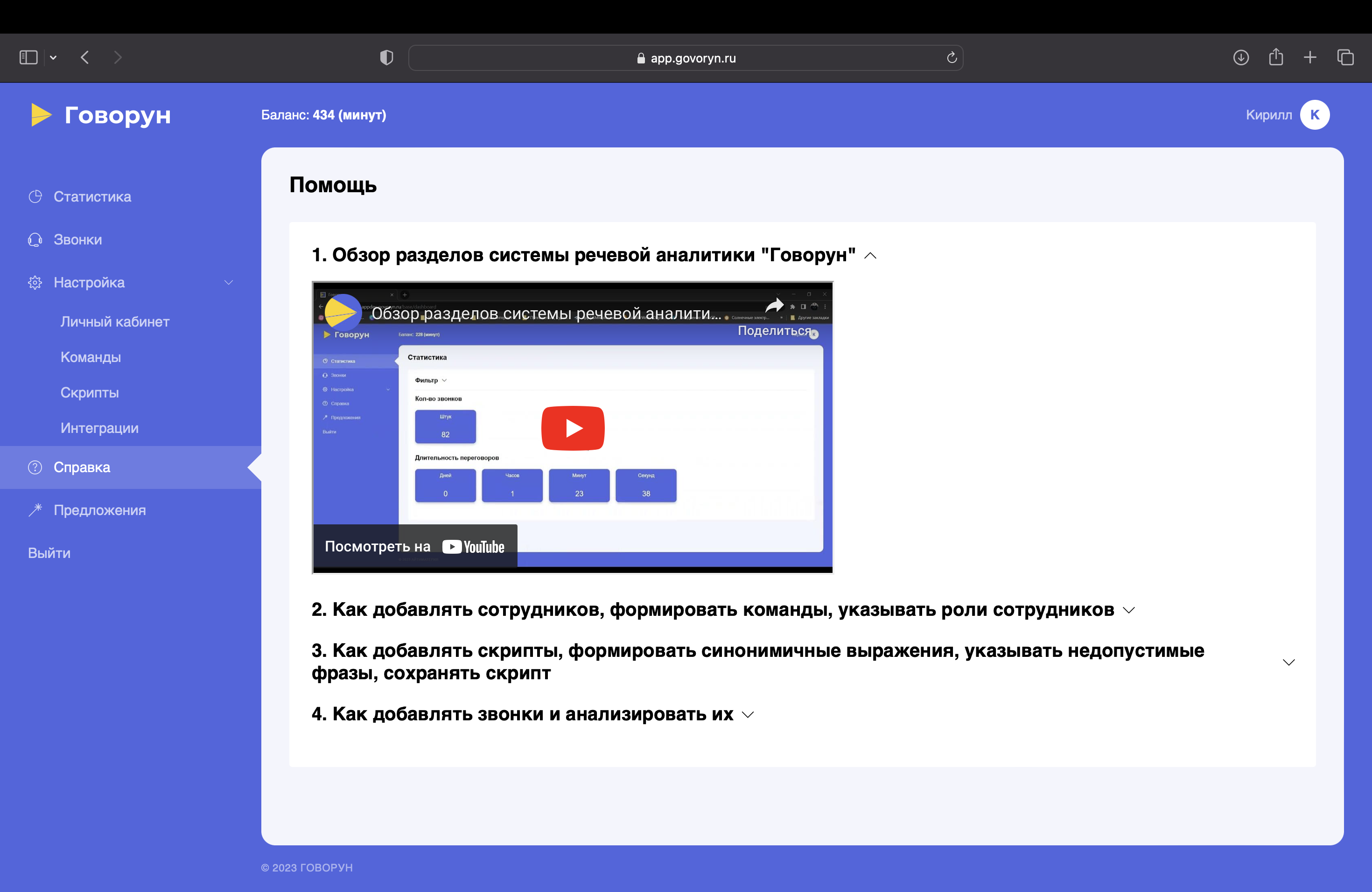Click the Выйти logout link
The image size is (1372, 892).
49,553
